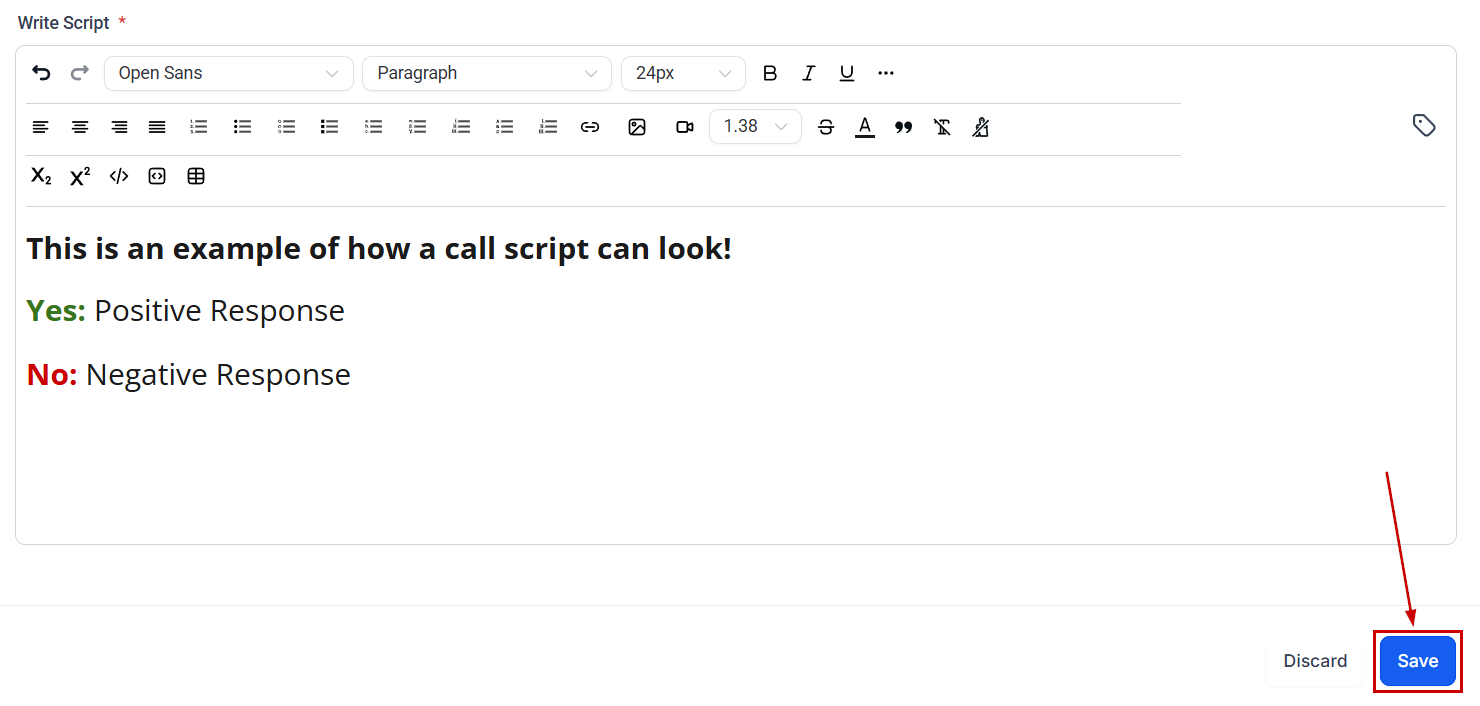This screenshot has width=1480, height=706.
Task: Click the 'Write Script' field label
Action: [64, 22]
